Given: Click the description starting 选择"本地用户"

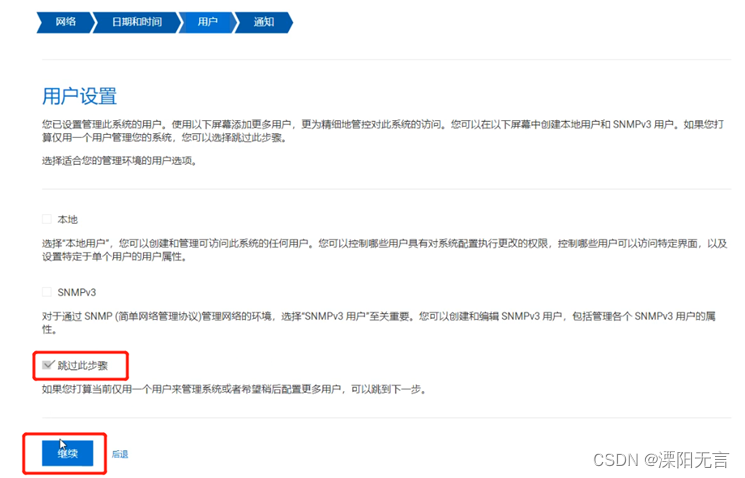Looking at the screenshot, I should pos(384,250).
